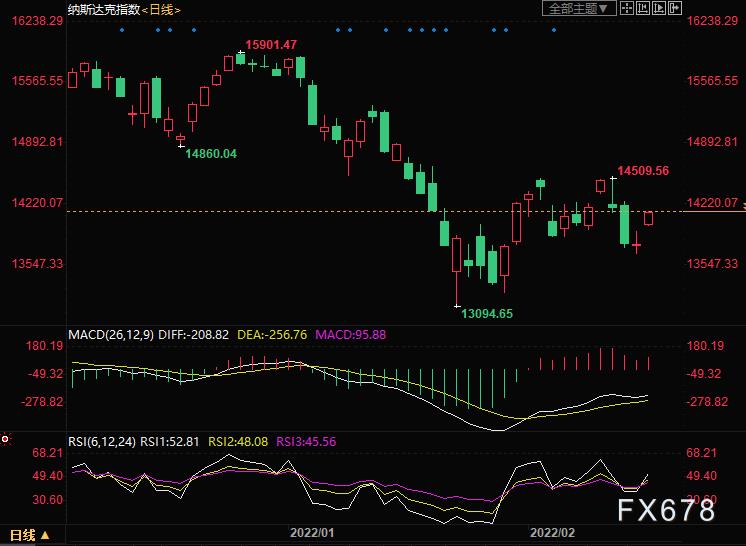Click the MACD(26,12,9) indicator label
Viewport: 746px width, 546px height.
(x=111, y=335)
